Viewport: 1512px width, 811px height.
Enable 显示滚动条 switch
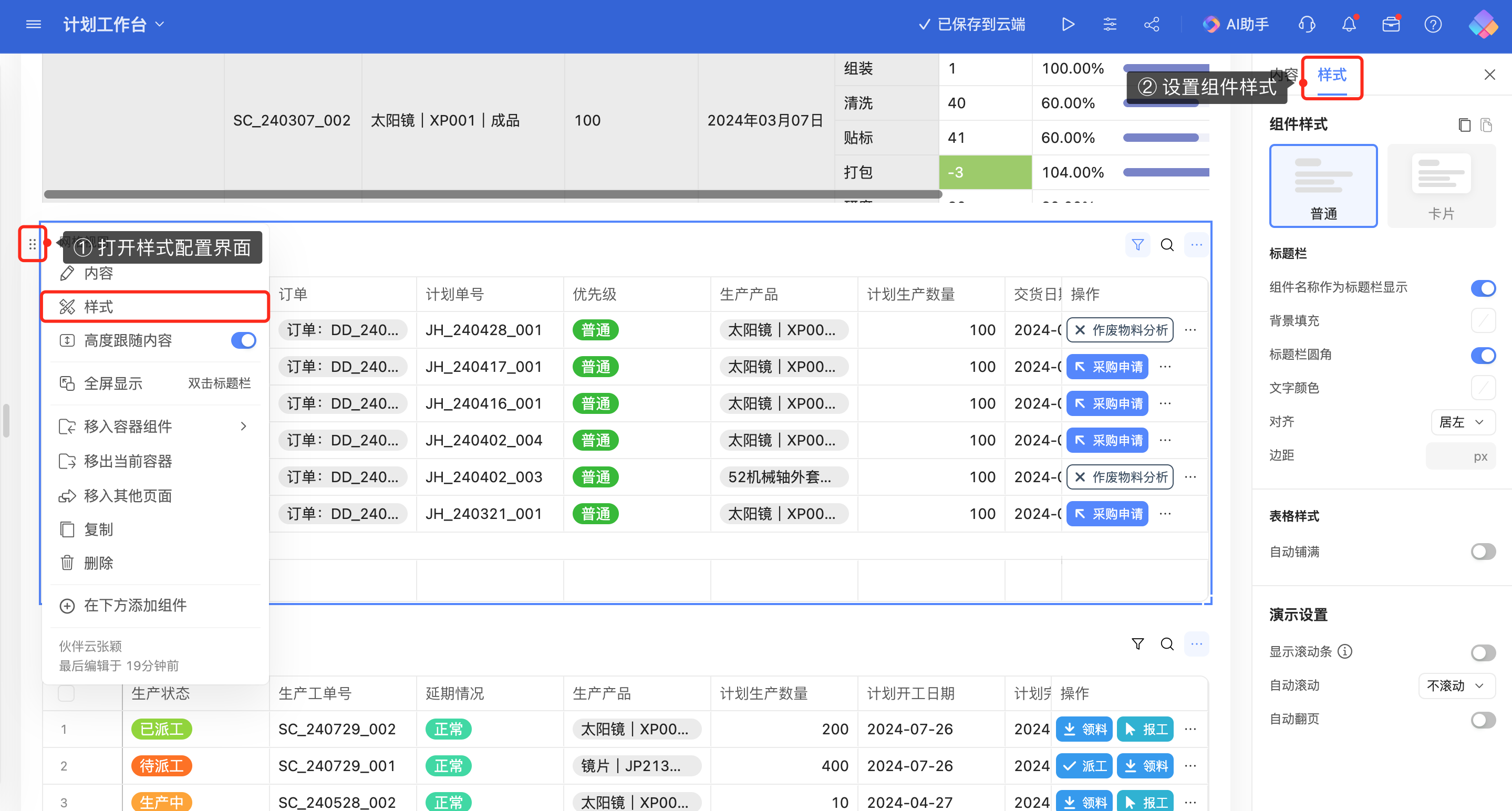(1483, 652)
